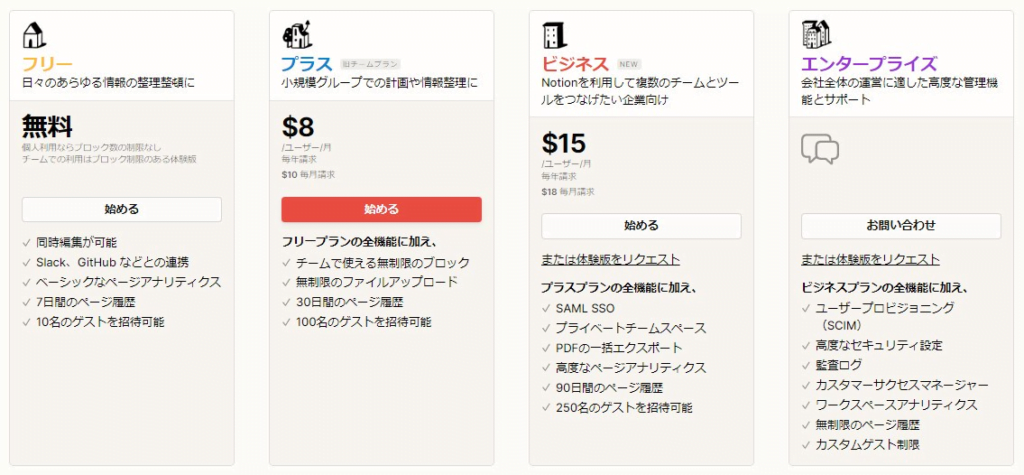The image size is (1024, 475).
Task: Open または体験版をリクエスト link under Enterprise
Action: (871, 259)
